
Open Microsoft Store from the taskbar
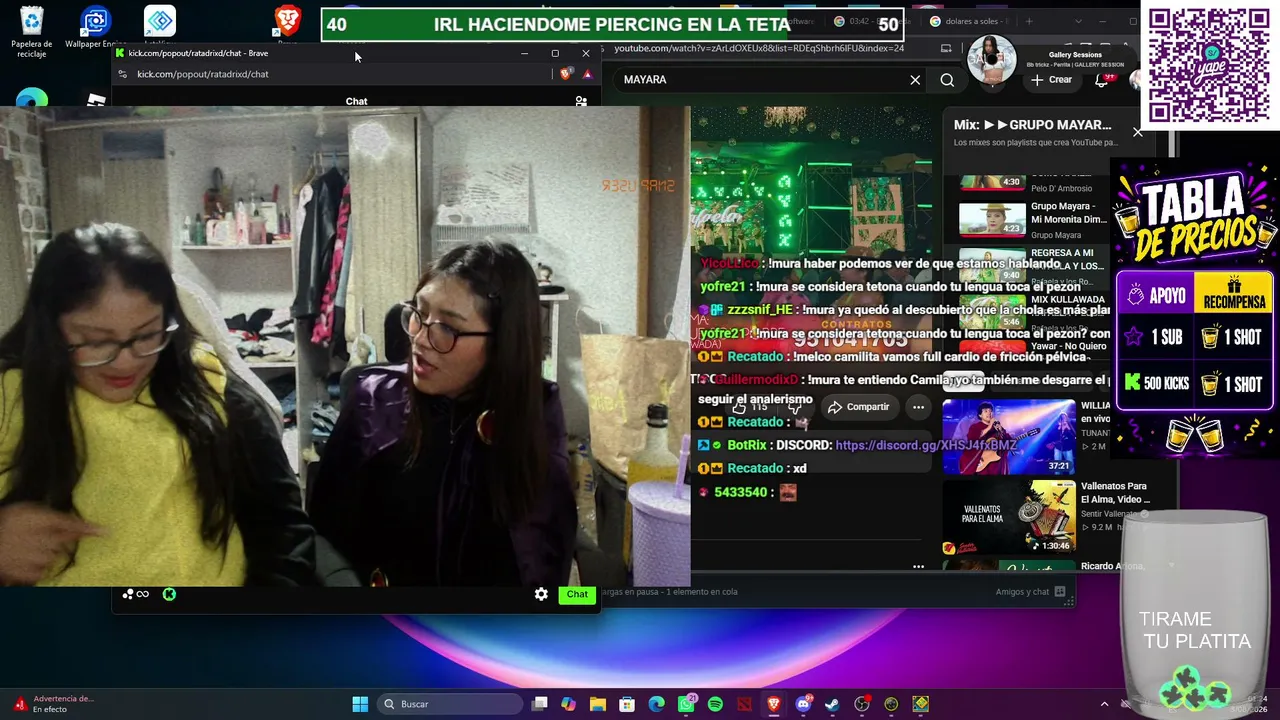coord(627,704)
